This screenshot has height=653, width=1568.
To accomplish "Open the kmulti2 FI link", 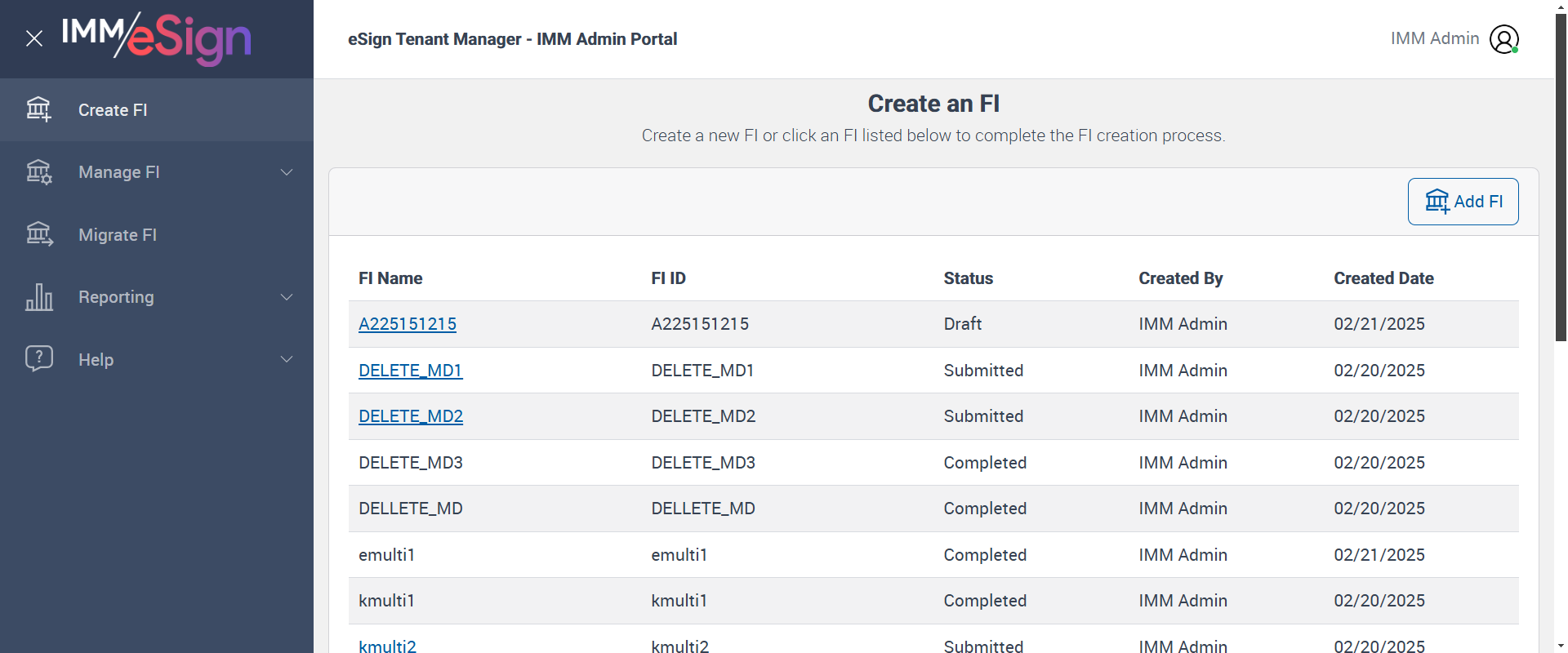I will click(387, 646).
